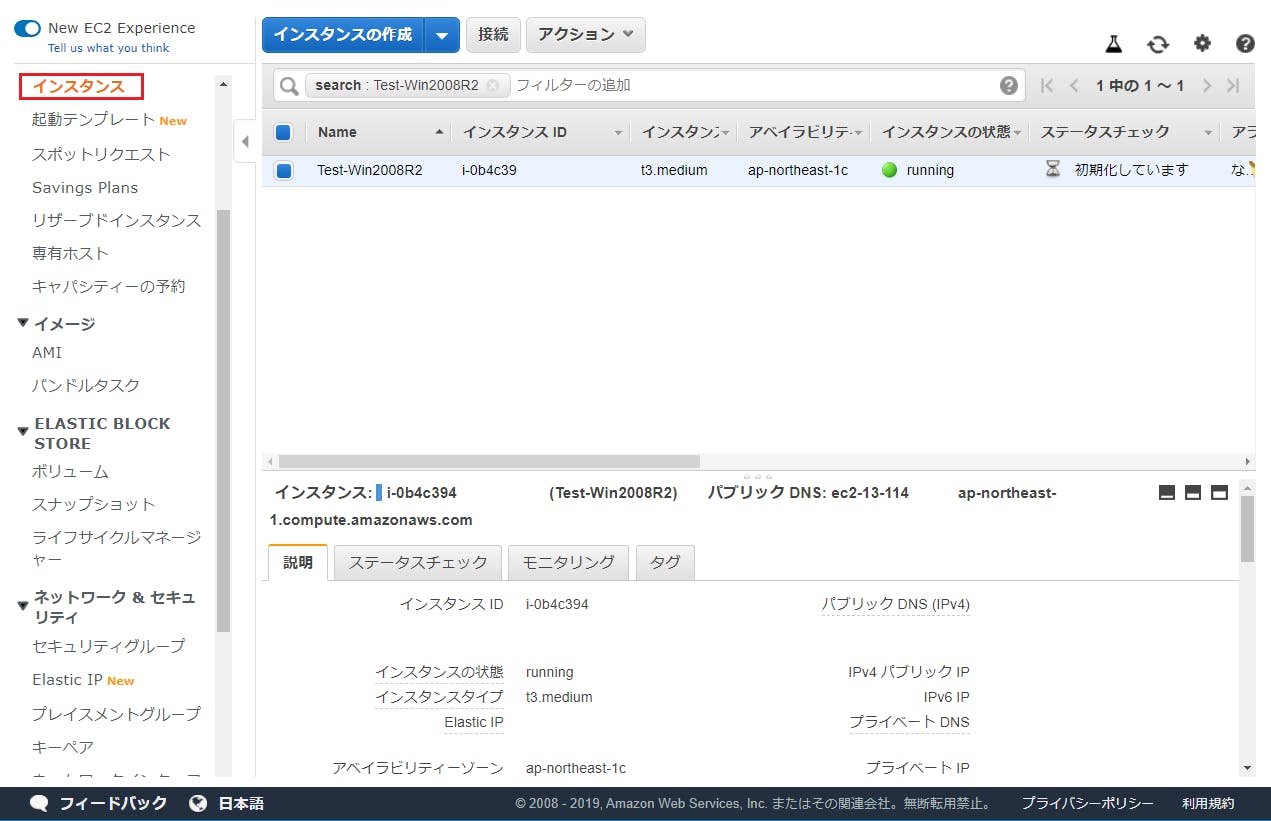The height and width of the screenshot is (821, 1271).
Task: Open AMI in the sidebar
Action: [x=47, y=352]
